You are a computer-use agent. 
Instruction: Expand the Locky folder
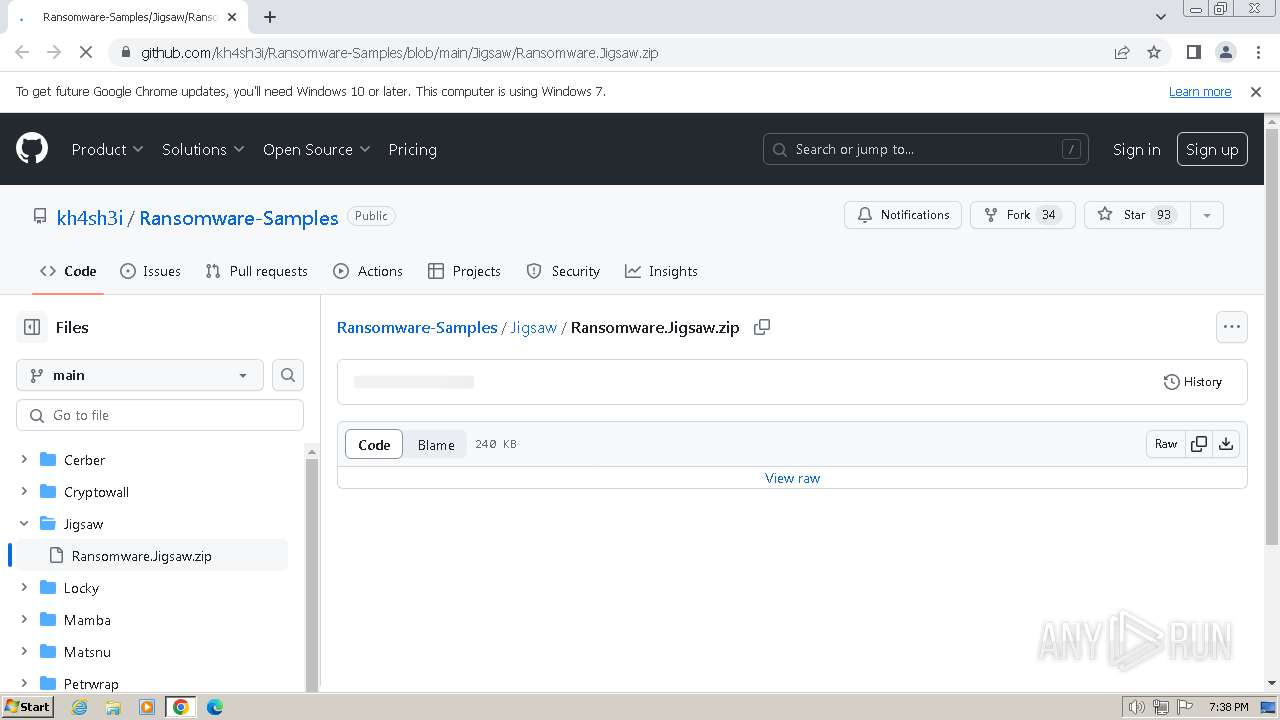click(x=24, y=588)
